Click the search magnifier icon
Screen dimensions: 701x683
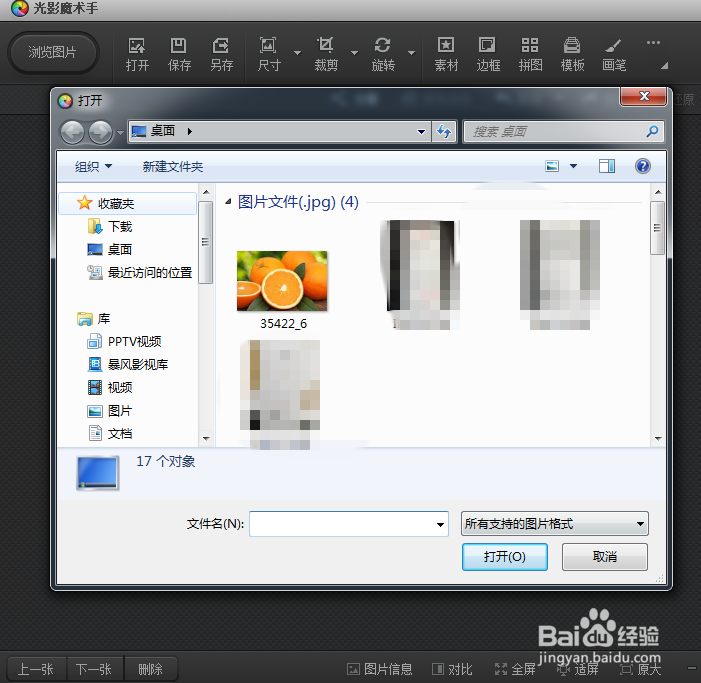pyautogui.click(x=652, y=131)
